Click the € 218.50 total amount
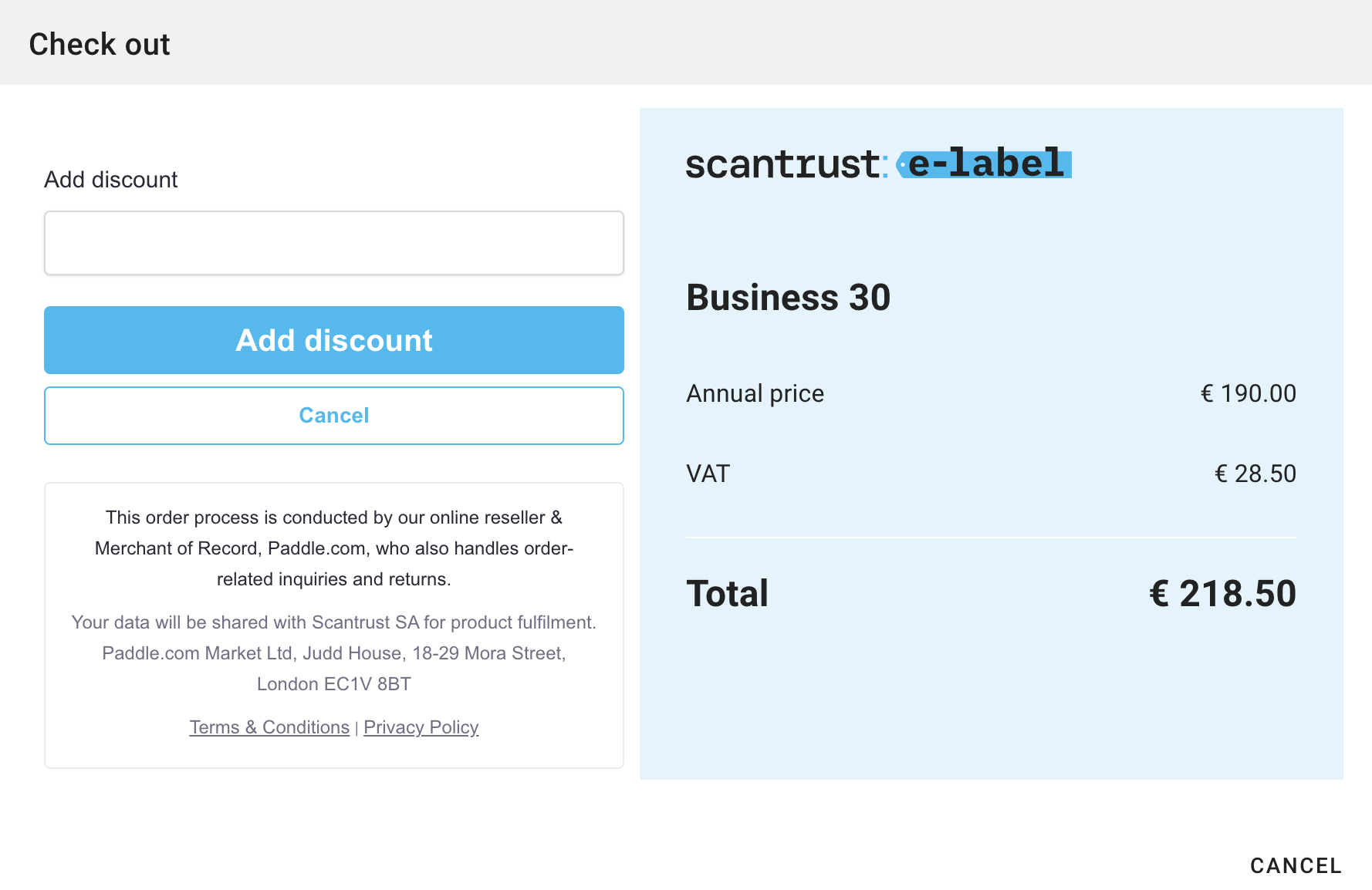 1222,592
